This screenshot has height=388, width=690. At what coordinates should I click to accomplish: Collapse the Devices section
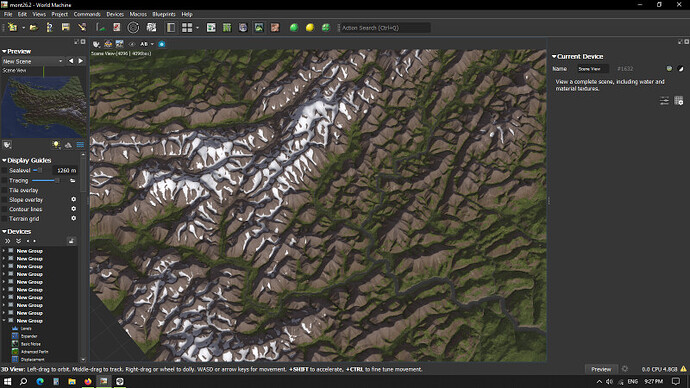(x=4, y=231)
